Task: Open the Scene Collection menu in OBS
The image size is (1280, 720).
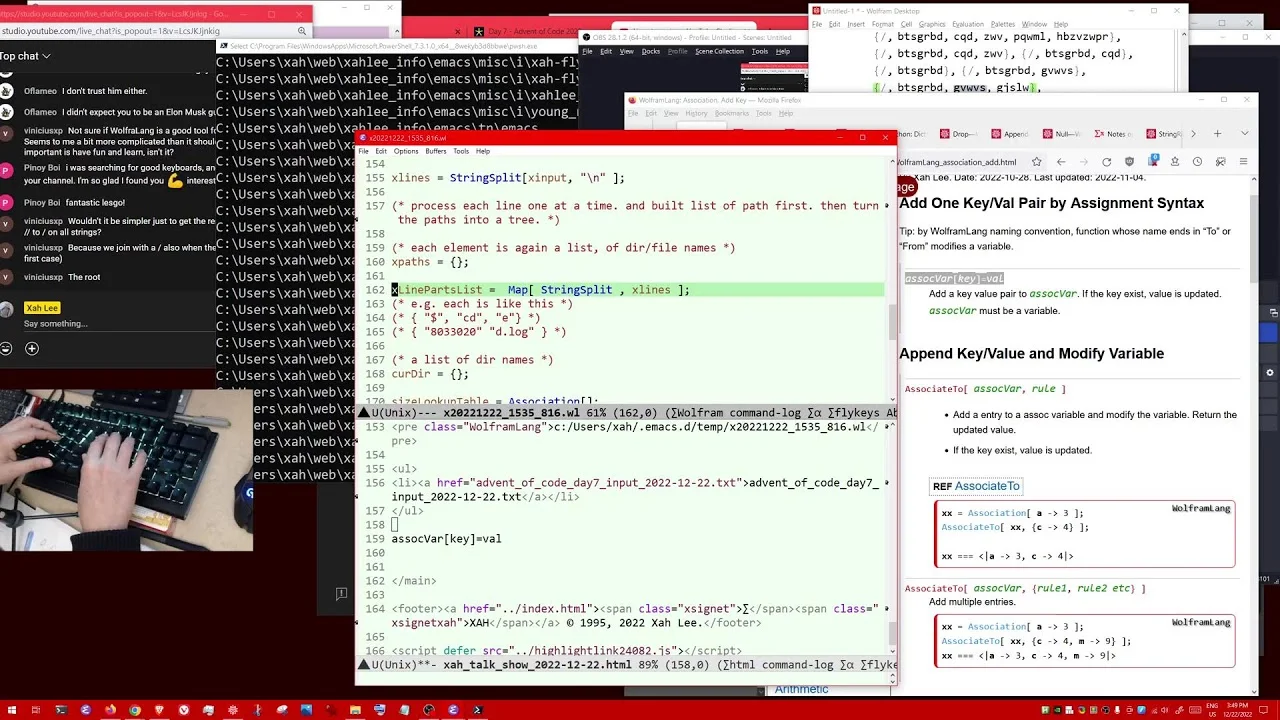Action: pos(719,51)
